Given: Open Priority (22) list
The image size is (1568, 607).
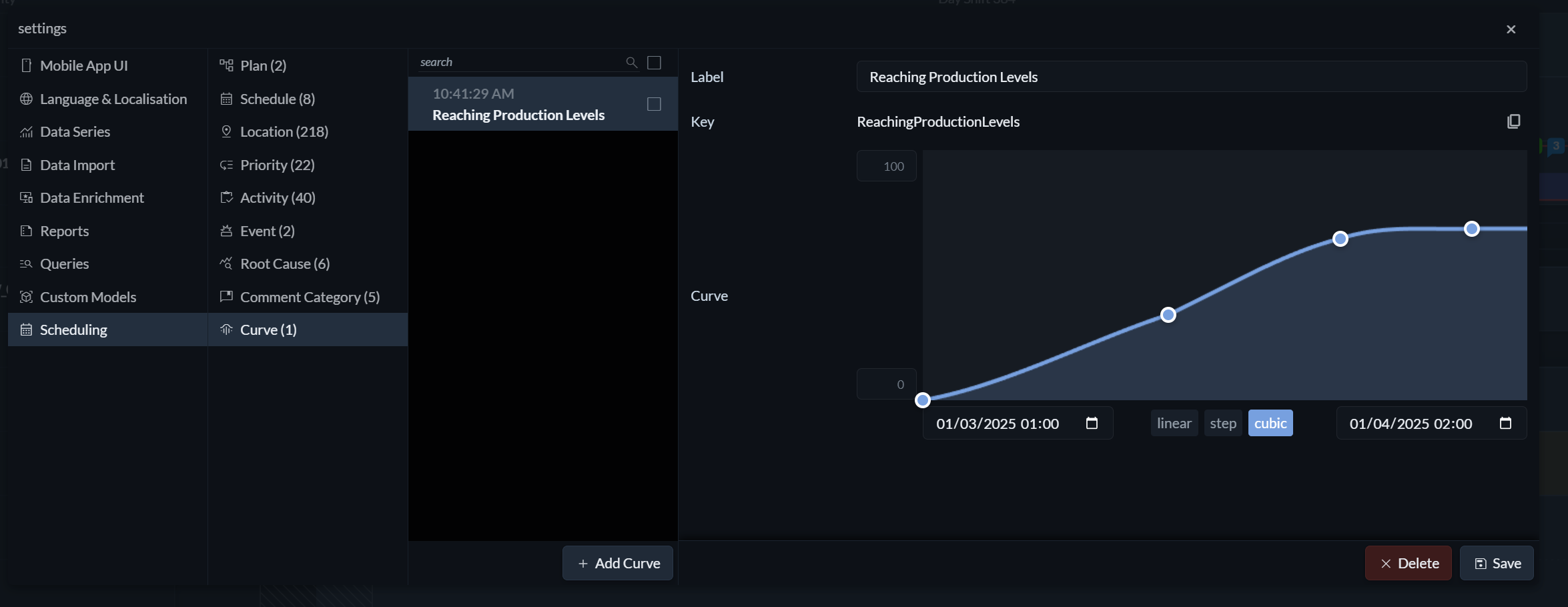Looking at the screenshot, I should (x=308, y=165).
